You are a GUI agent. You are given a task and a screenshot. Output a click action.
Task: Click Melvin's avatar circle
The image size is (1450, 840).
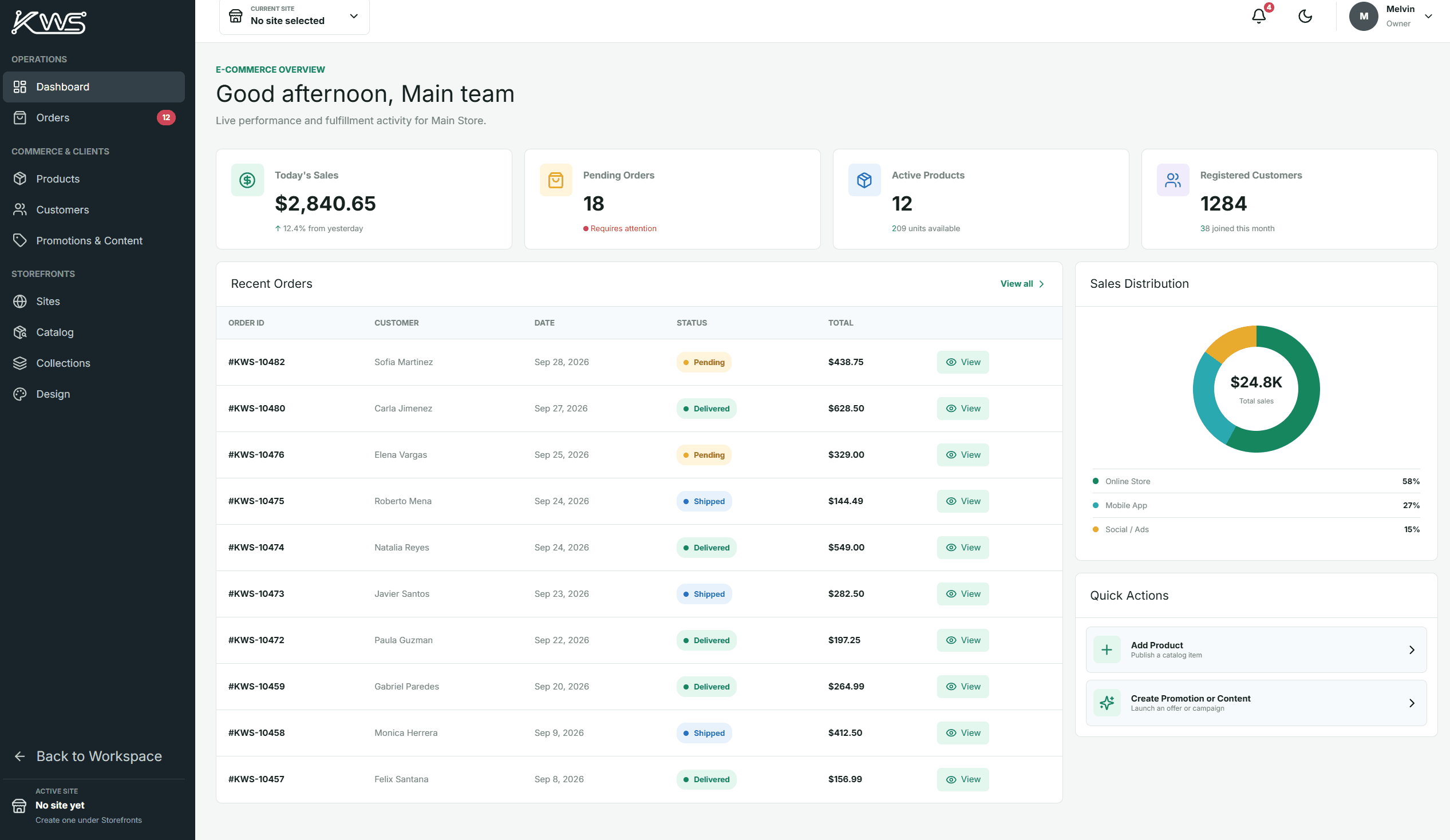coord(1363,16)
